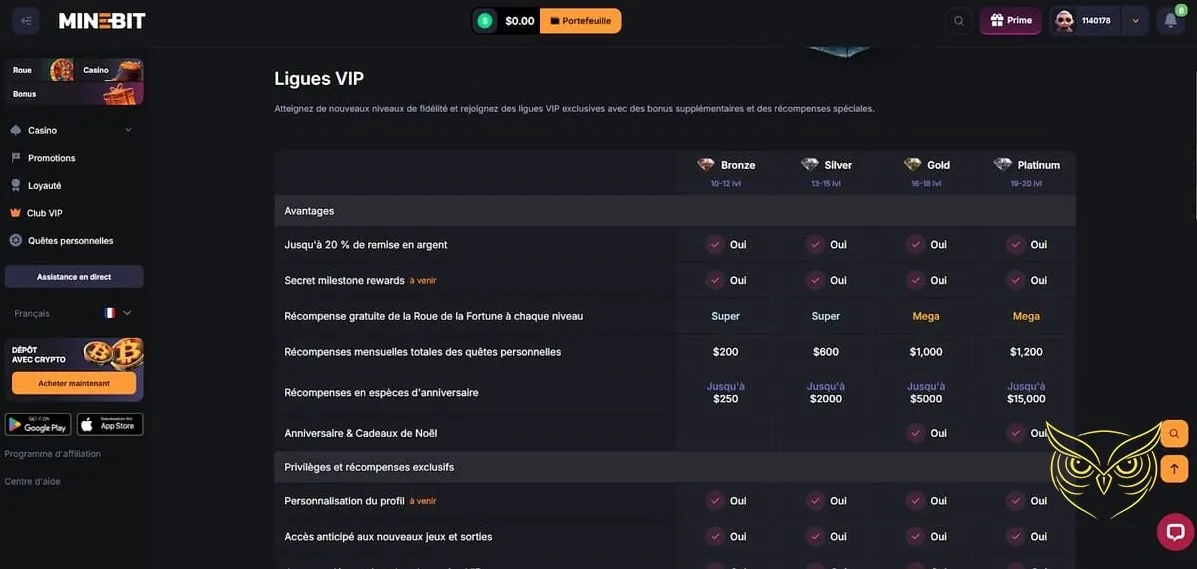Open Promotions from the sidebar

51,158
